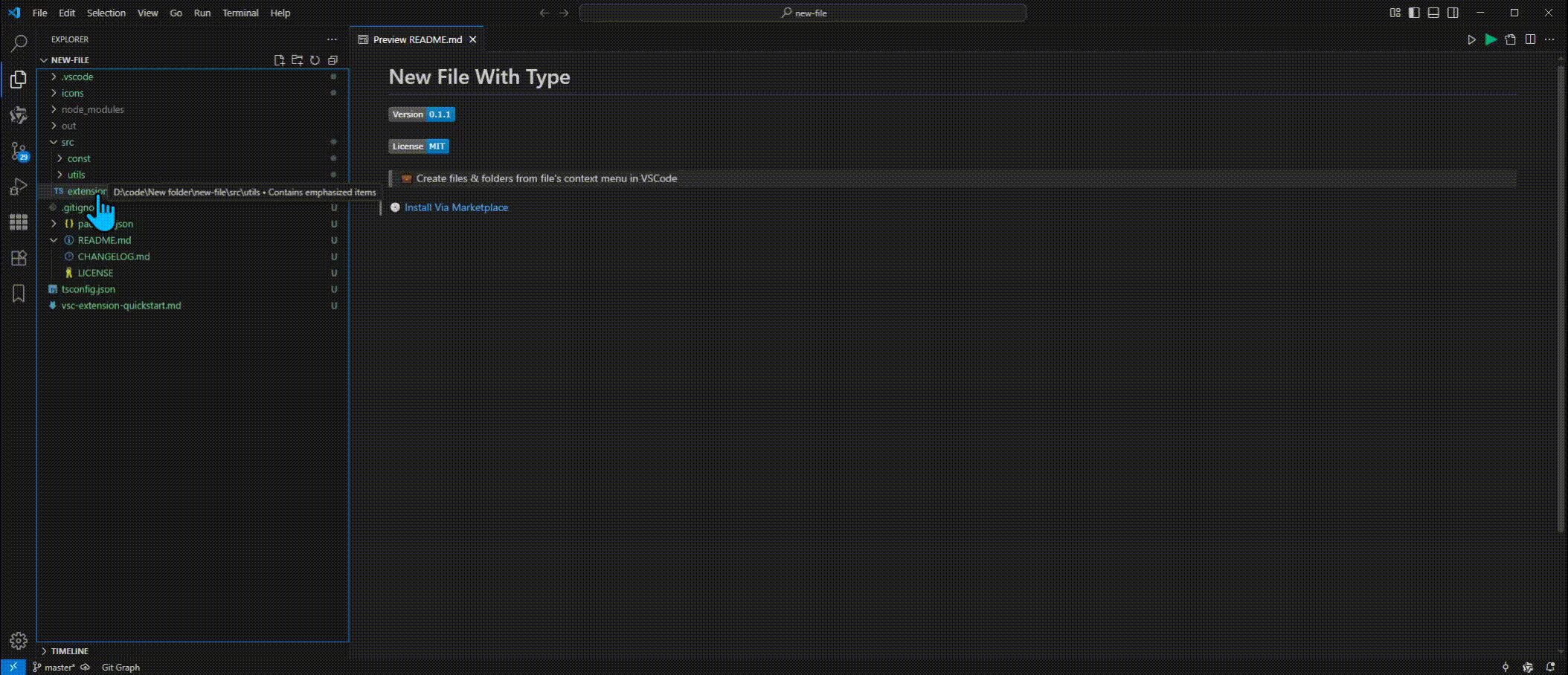Screen dimensions: 1568x675
Task: Toggle Secondary Side Bar visibility
Action: (1453, 13)
